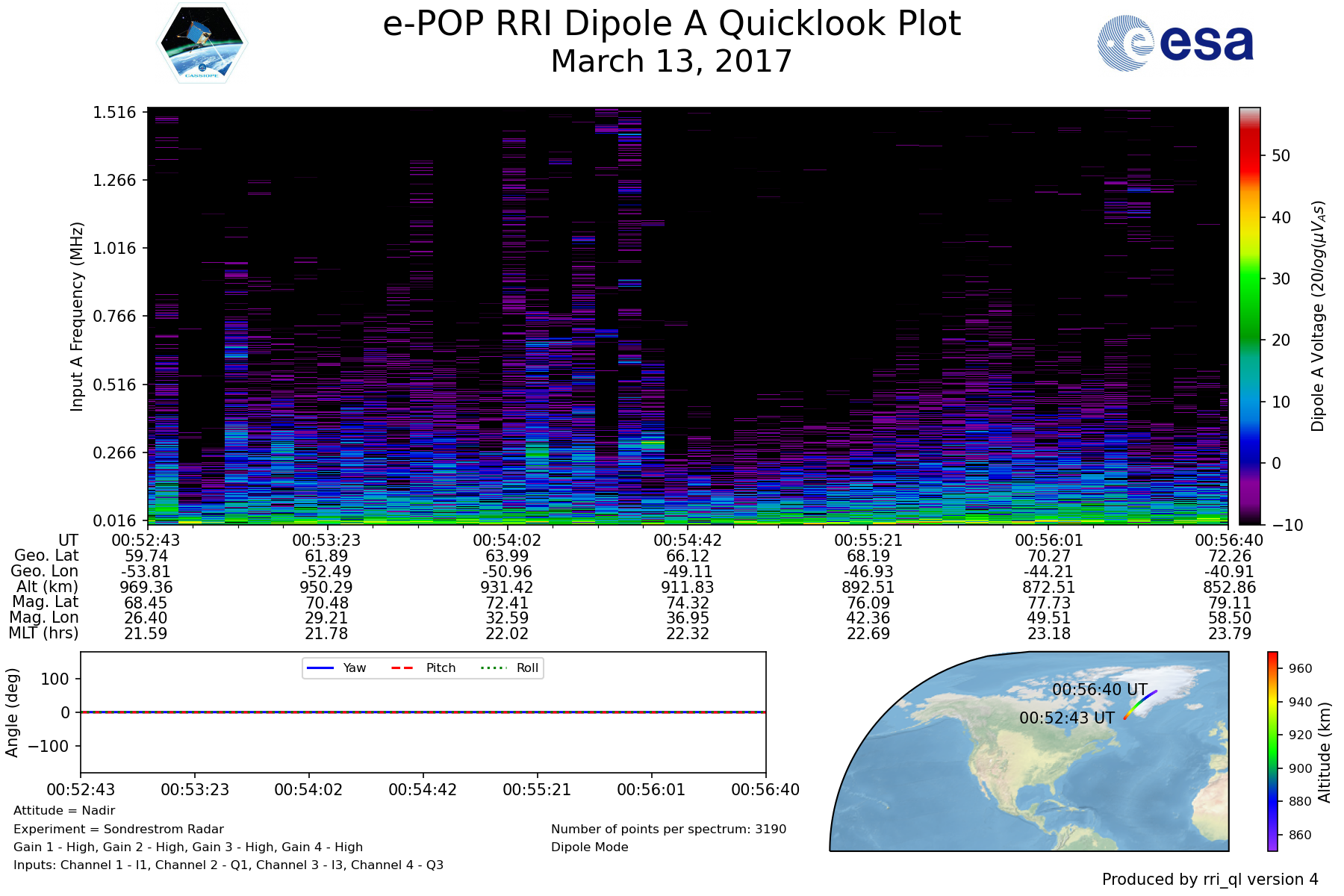Click the Dipole A Voltage colorbar
The width and height of the screenshot is (1344, 896).
(1249, 316)
